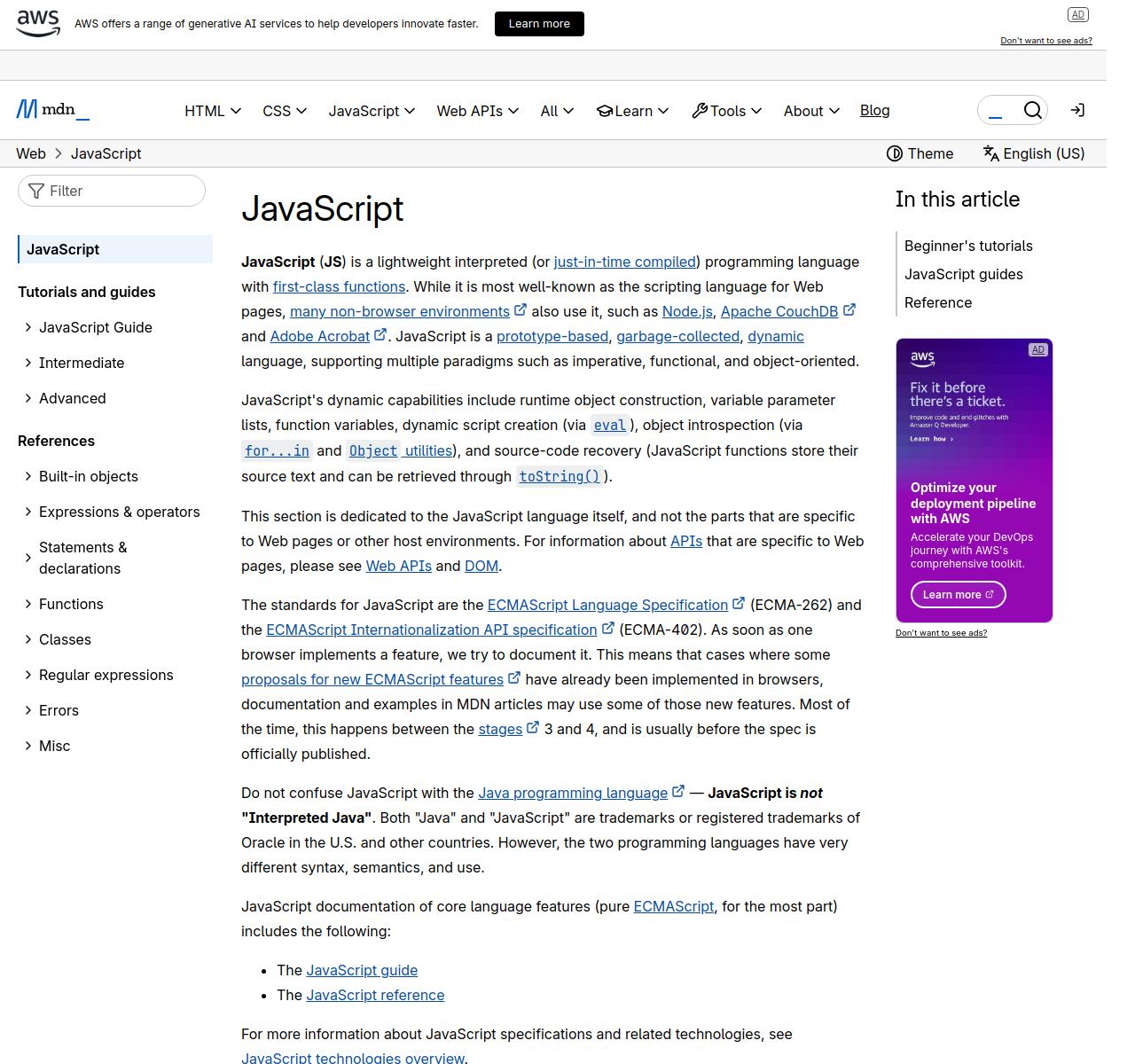Click the login arrow icon

click(1077, 110)
